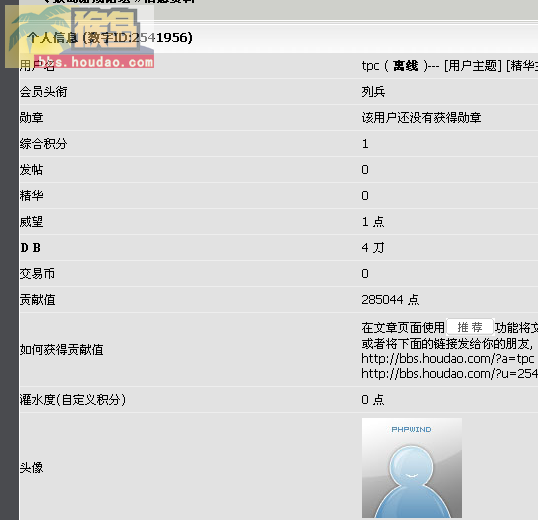Click the bbs.houdao.com/?a=tpc referral URL

tap(447, 358)
